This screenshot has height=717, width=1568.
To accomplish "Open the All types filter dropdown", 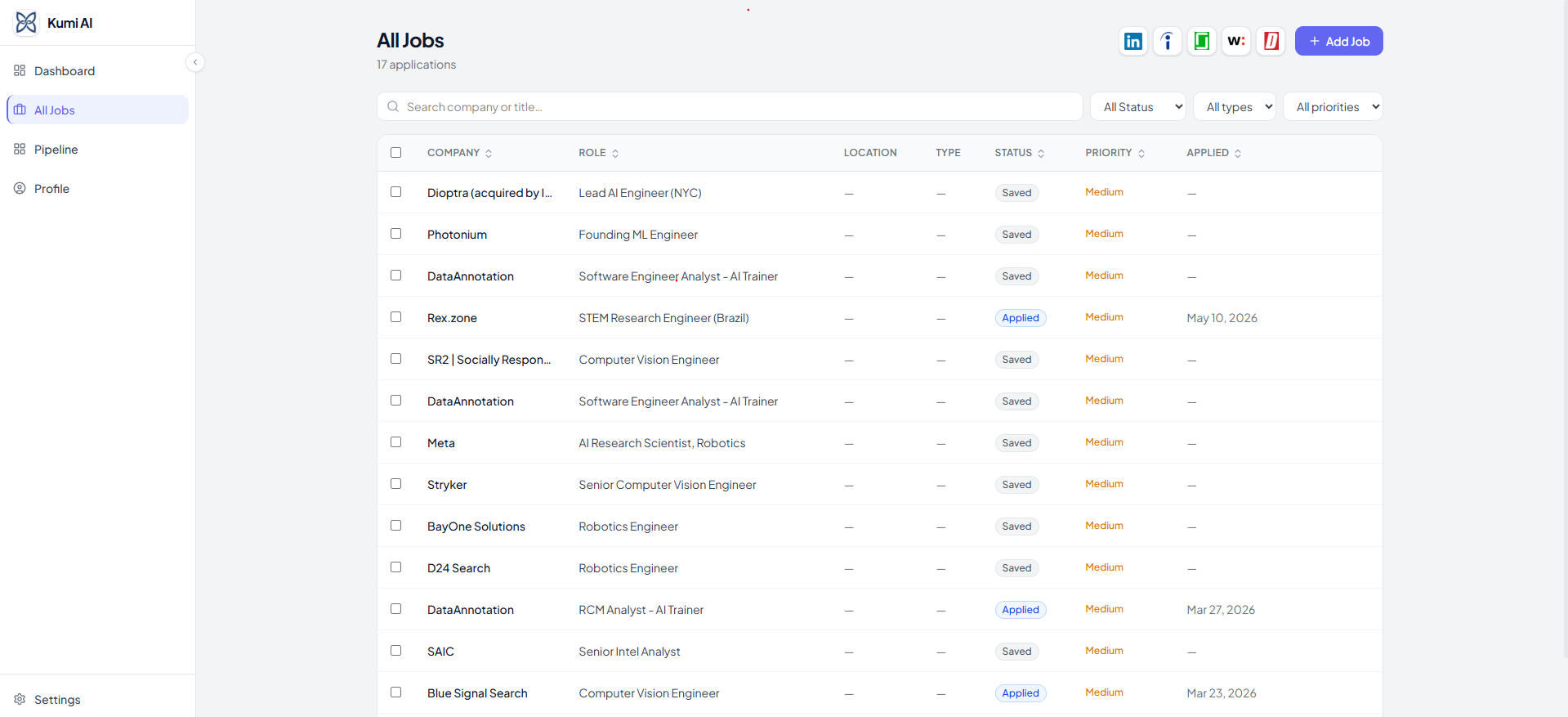I will pos(1235,106).
